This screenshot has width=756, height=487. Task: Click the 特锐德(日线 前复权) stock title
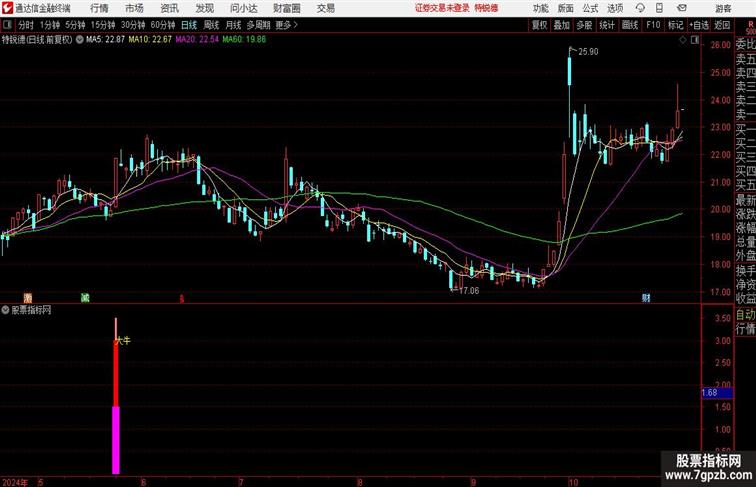[37, 40]
